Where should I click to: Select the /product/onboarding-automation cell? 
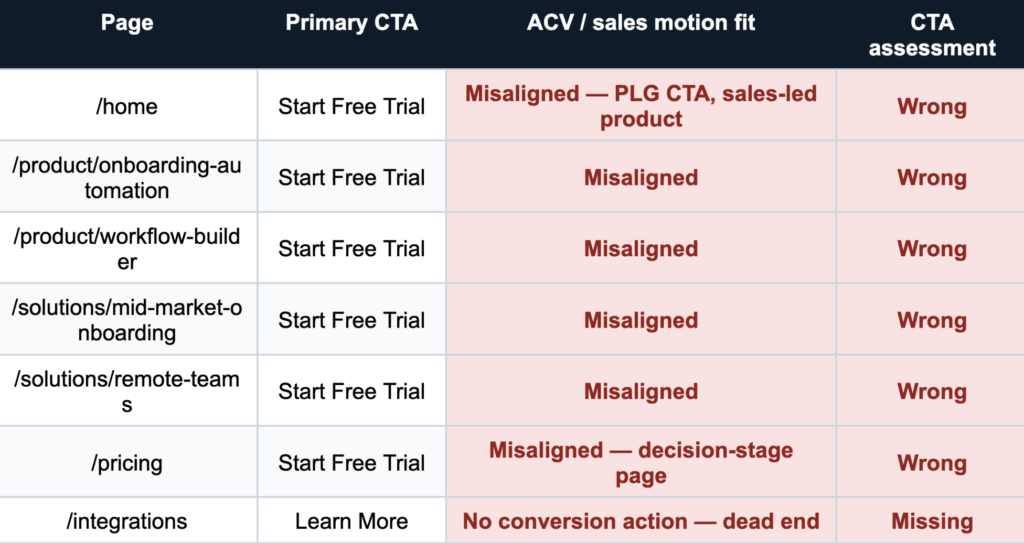[x=127, y=178]
